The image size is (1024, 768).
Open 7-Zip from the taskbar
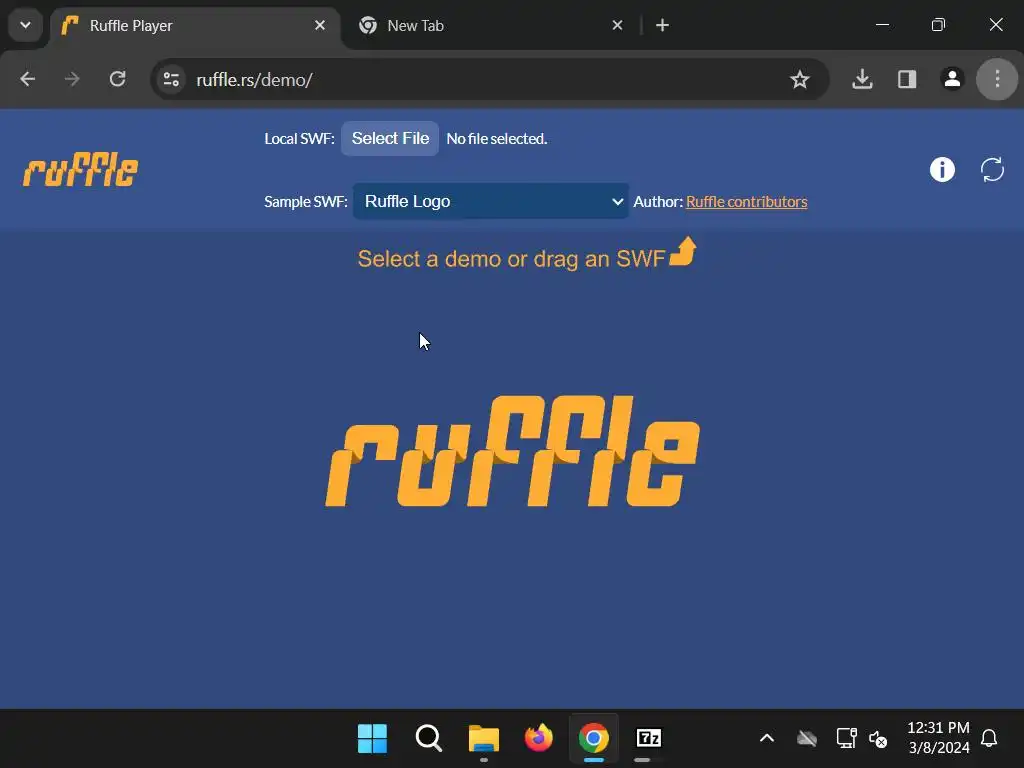[648, 739]
